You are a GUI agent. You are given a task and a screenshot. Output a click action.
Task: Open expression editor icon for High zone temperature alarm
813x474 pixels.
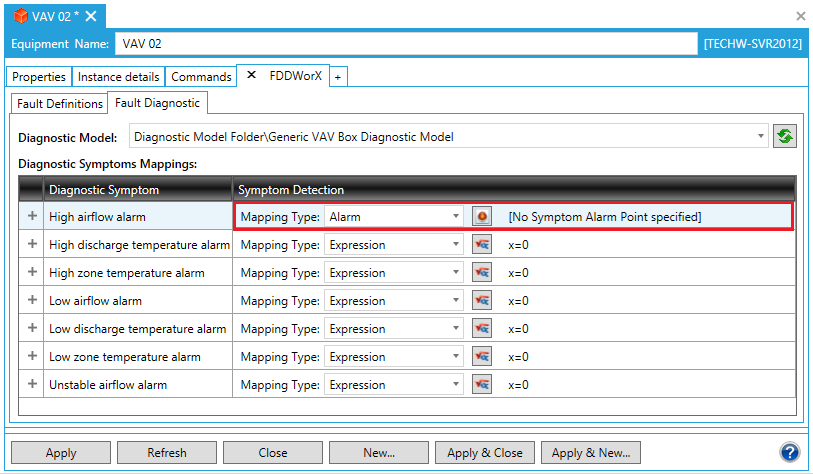pyautogui.click(x=482, y=273)
